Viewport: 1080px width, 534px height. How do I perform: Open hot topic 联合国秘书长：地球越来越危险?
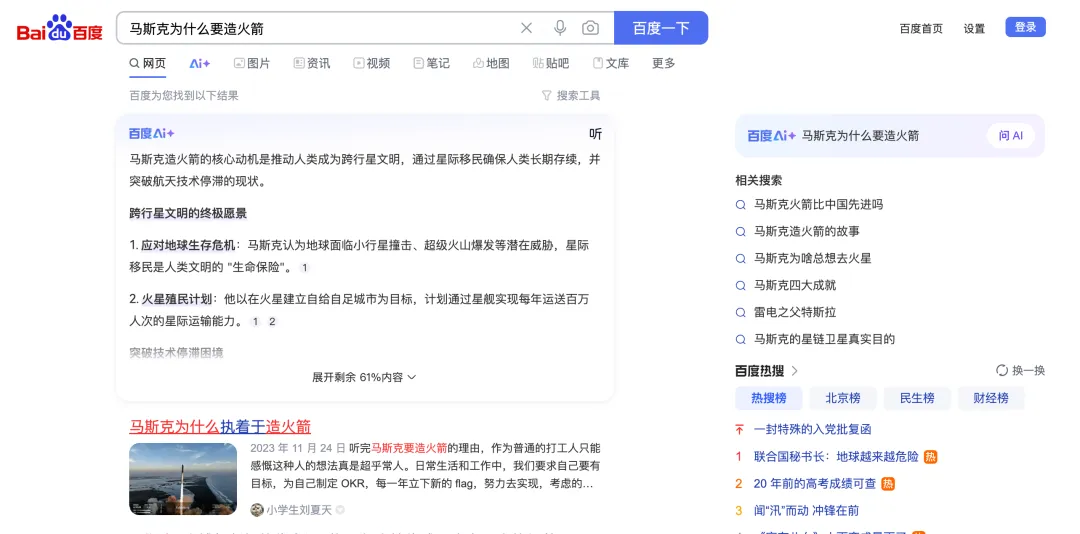point(836,457)
